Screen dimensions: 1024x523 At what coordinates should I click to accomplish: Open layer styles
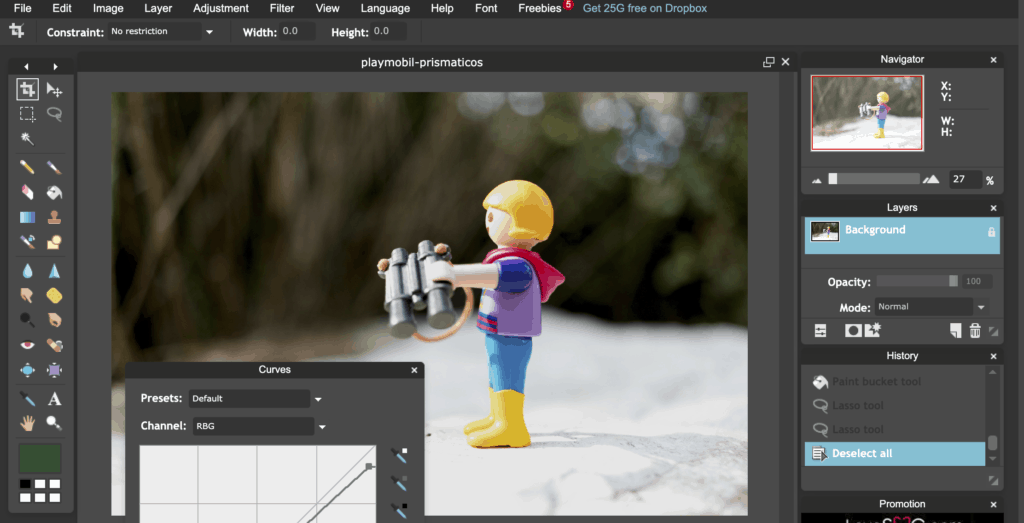pyautogui.click(x=873, y=330)
